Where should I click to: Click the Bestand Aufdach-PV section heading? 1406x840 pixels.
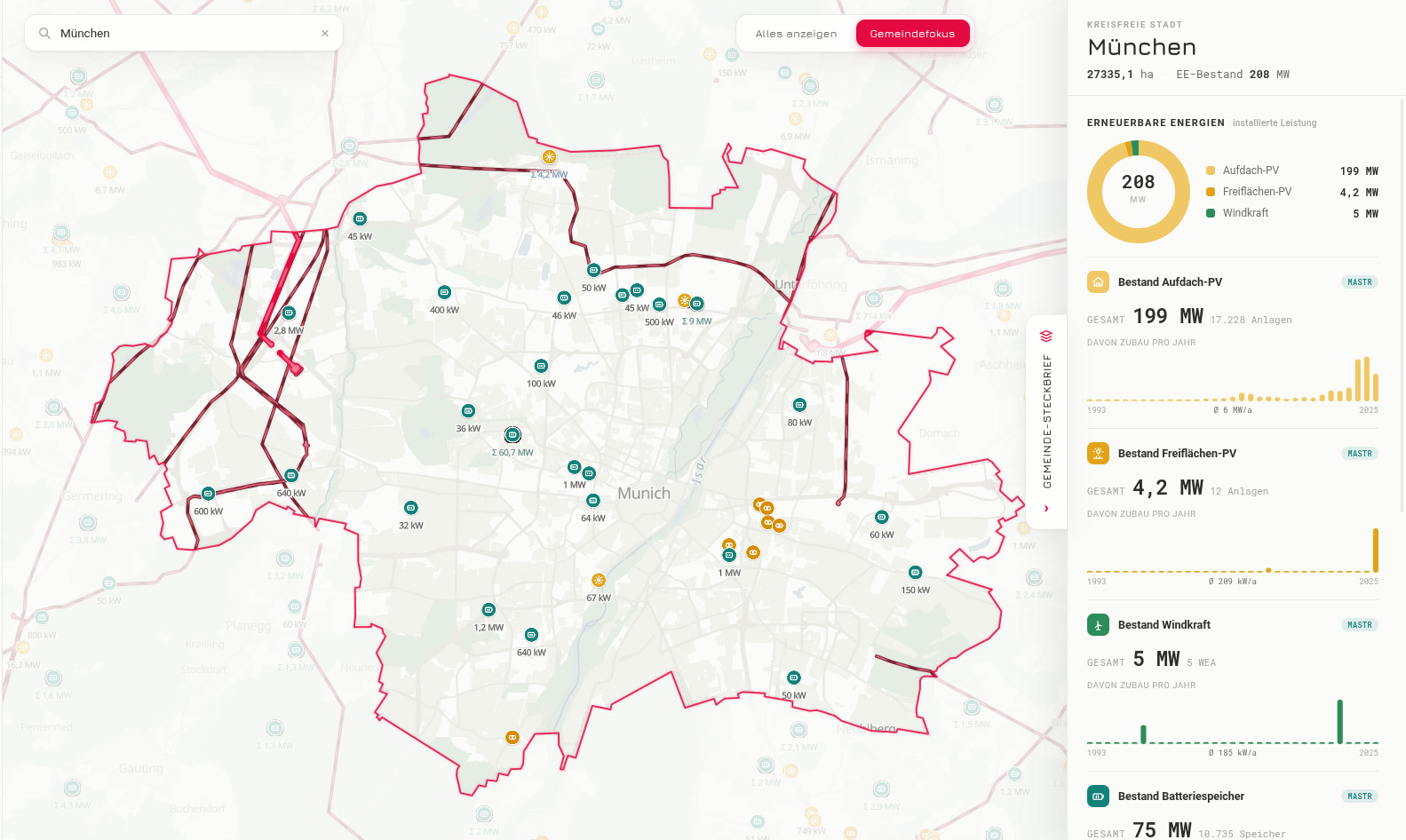click(x=1170, y=282)
